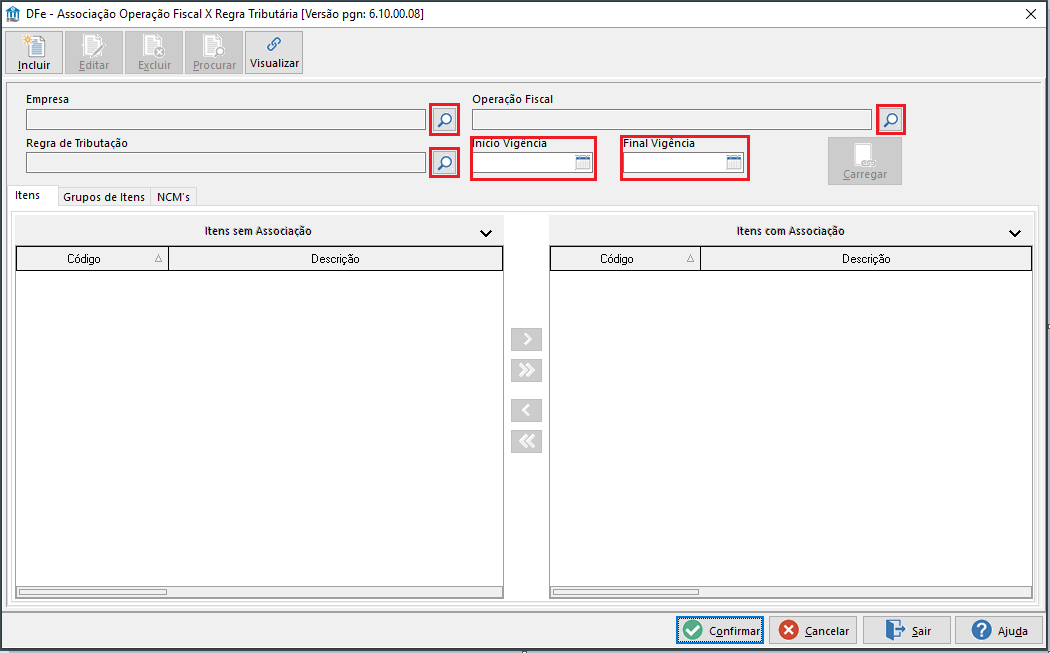Click the Excluir toolbar button
1050x653 pixels.
[x=154, y=52]
